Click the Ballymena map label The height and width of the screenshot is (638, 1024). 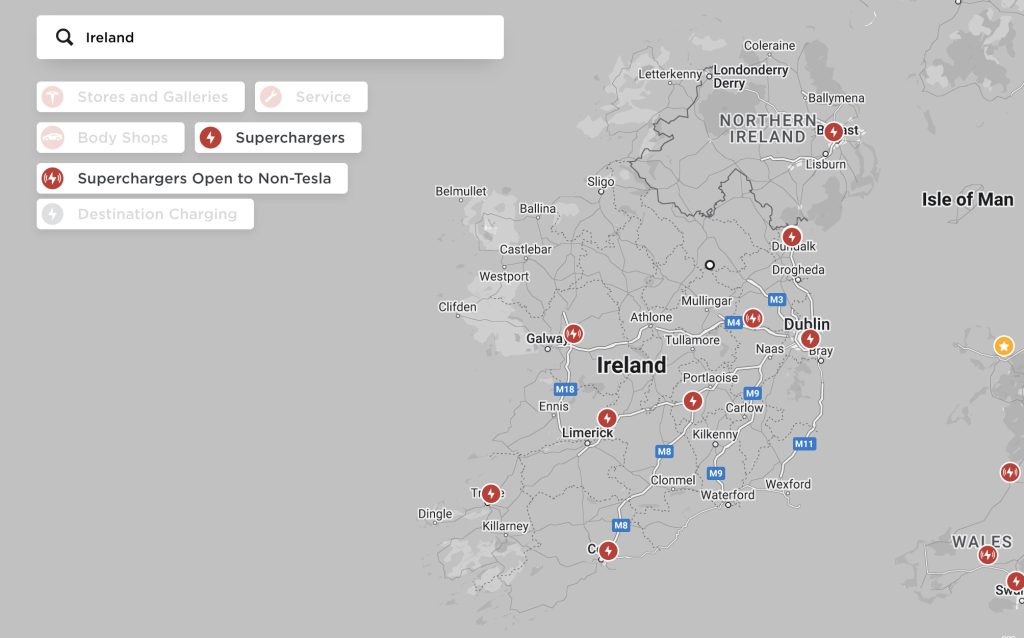coord(837,98)
